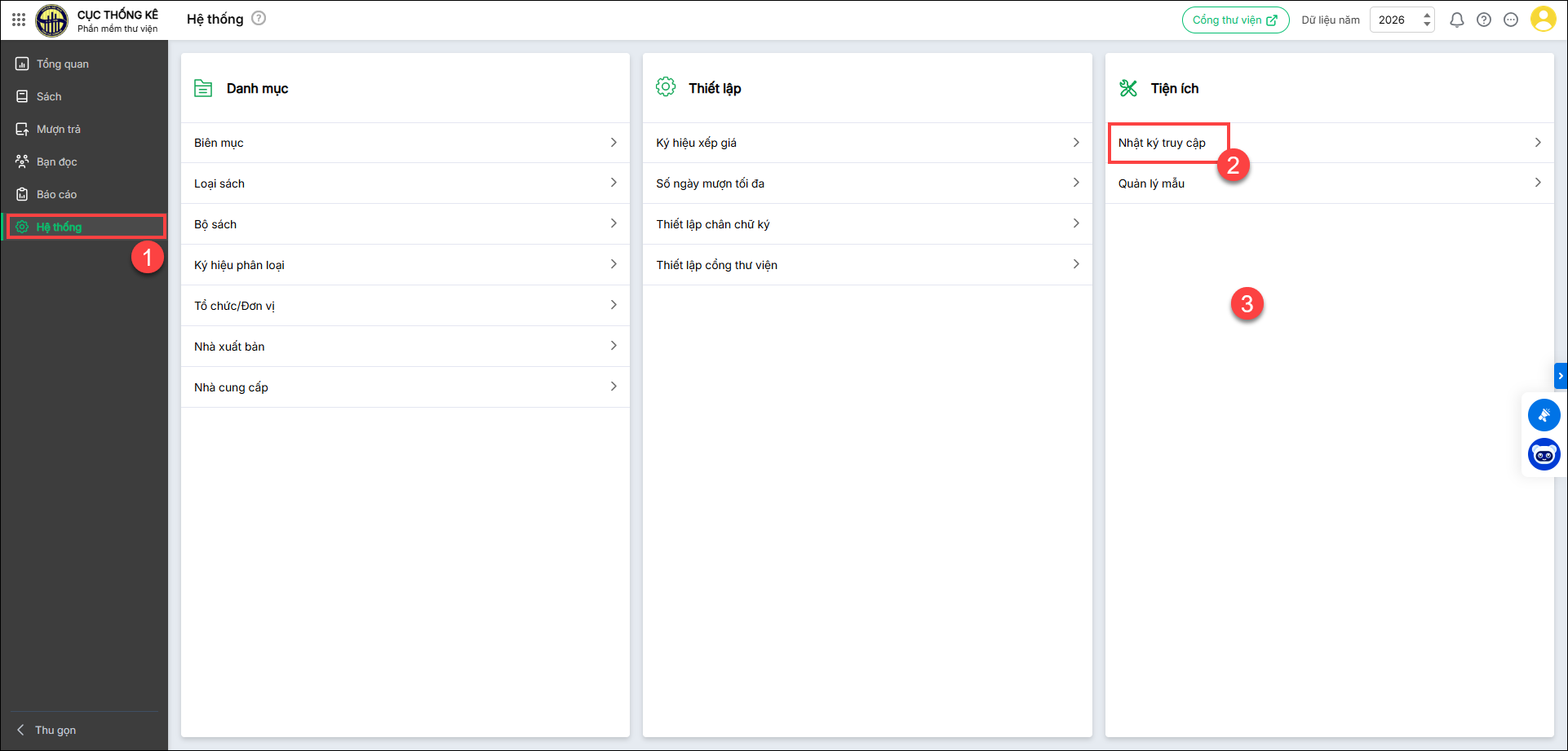Open the more options ellipsis icon
This screenshot has width=1568, height=751.
[x=1511, y=20]
